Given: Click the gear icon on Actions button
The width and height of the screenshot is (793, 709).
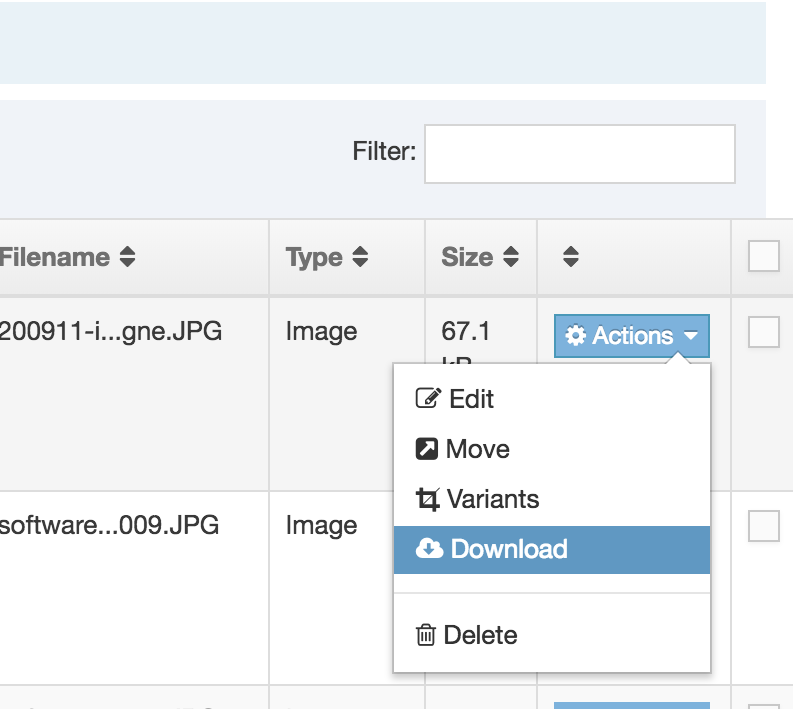Looking at the screenshot, I should pos(575,336).
